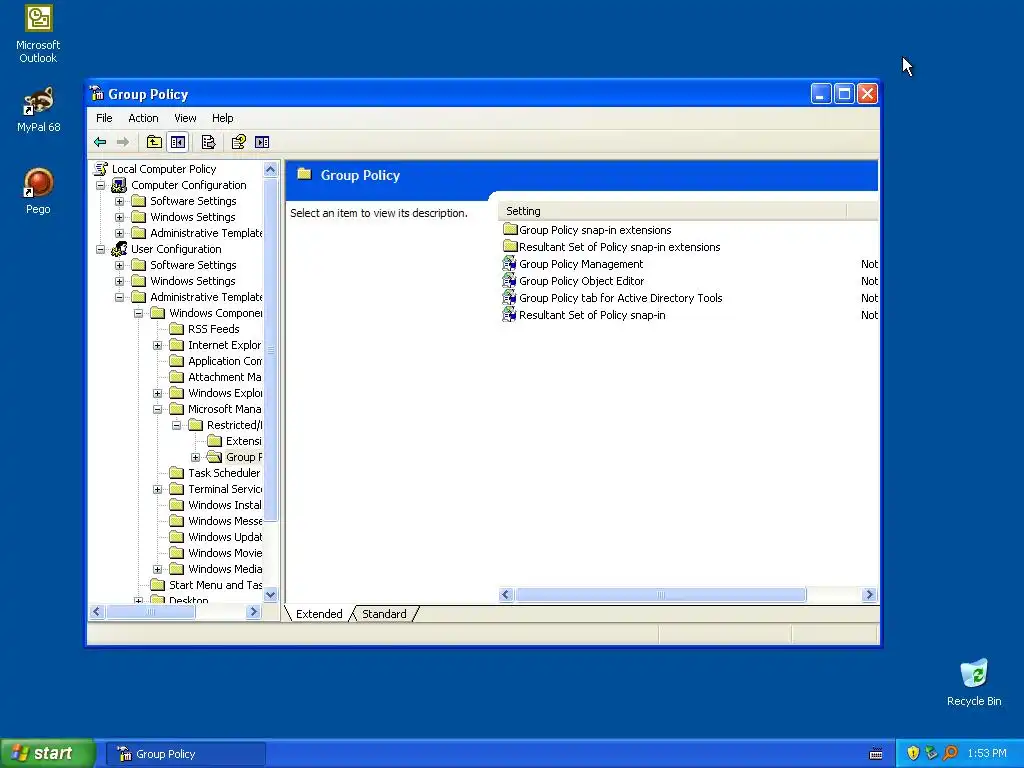Image resolution: width=1024 pixels, height=768 pixels.
Task: Click the magnifier tray icon
Action: coord(950,753)
